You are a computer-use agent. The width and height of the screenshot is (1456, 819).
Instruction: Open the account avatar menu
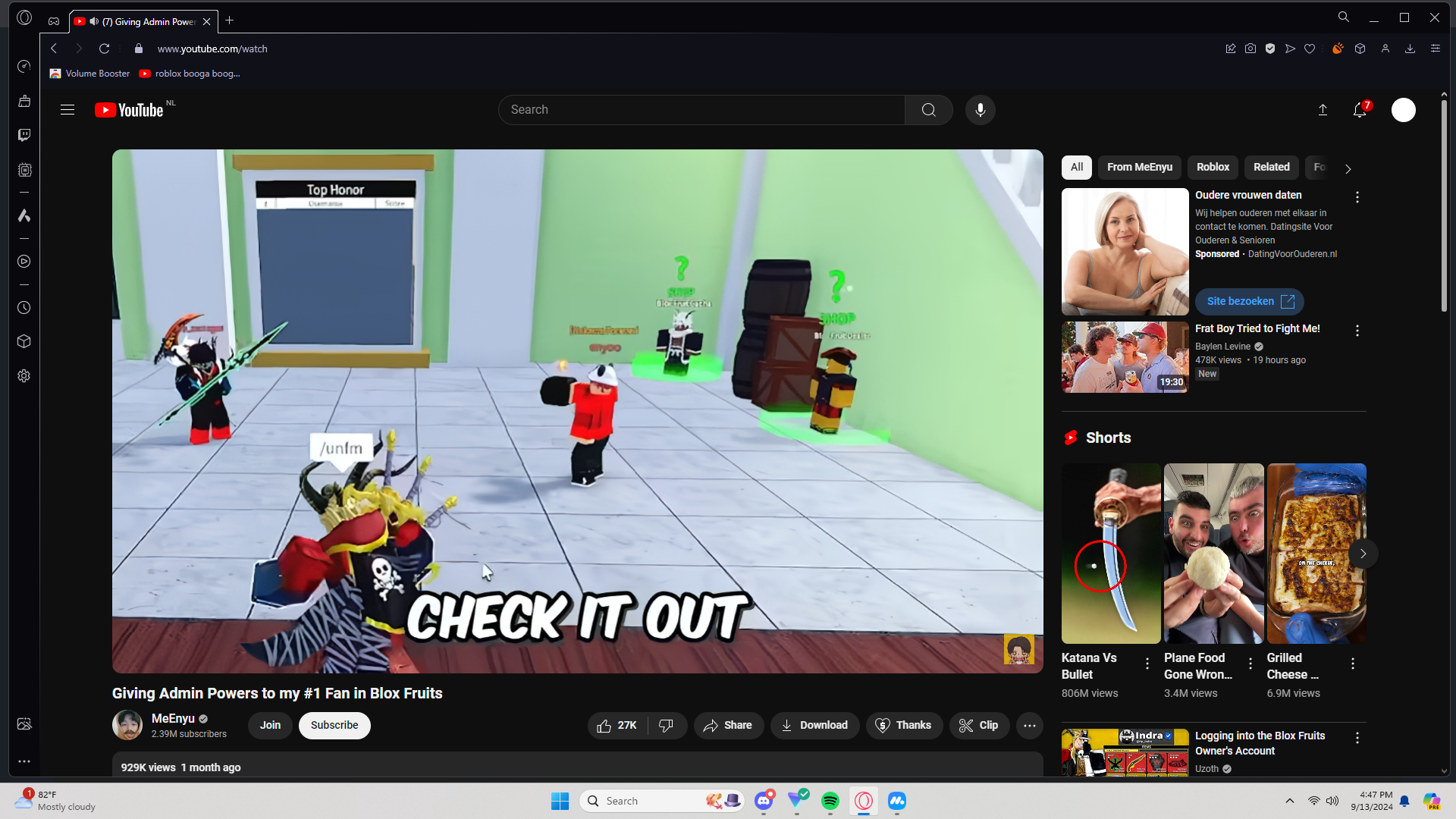click(1403, 110)
